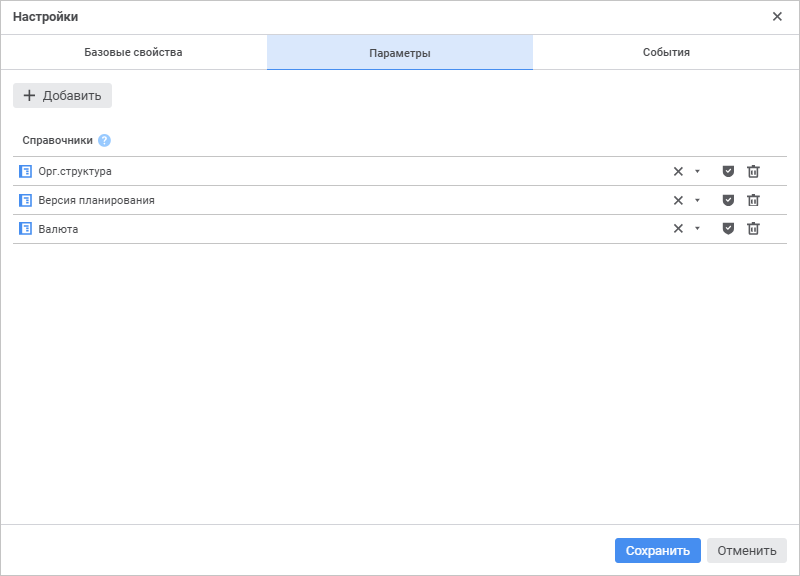Viewport: 800px width, 576px height.
Task: Clear the value in the Версия планирования row
Action: [678, 200]
